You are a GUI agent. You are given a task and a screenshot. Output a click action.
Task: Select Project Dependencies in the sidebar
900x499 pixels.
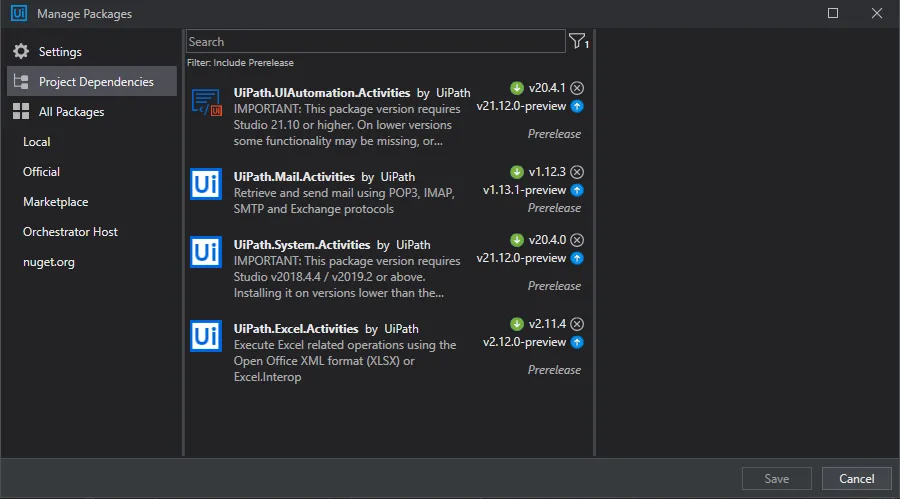[95, 82]
